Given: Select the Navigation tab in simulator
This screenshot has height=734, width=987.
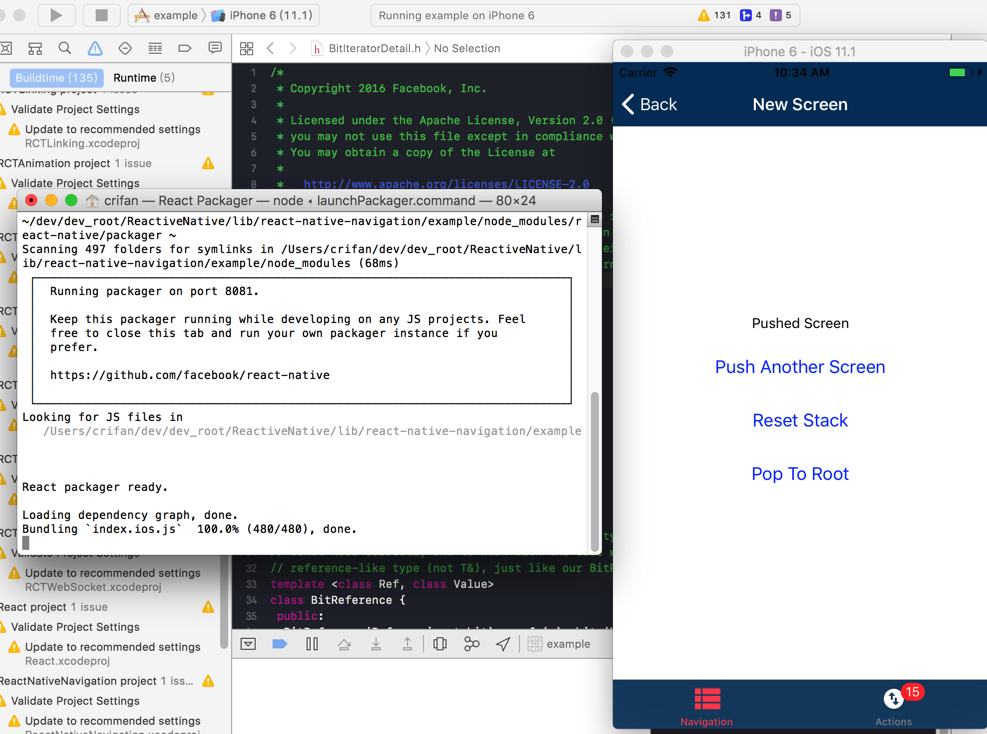Looking at the screenshot, I should tap(706, 707).
